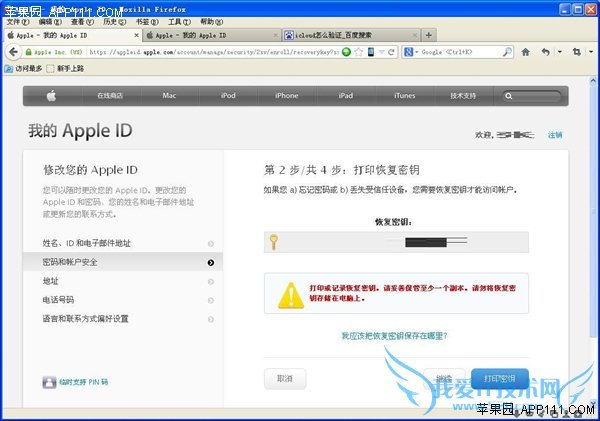The image size is (600, 421).
Task: Click the blue 打印密钥 button
Action: [500, 379]
